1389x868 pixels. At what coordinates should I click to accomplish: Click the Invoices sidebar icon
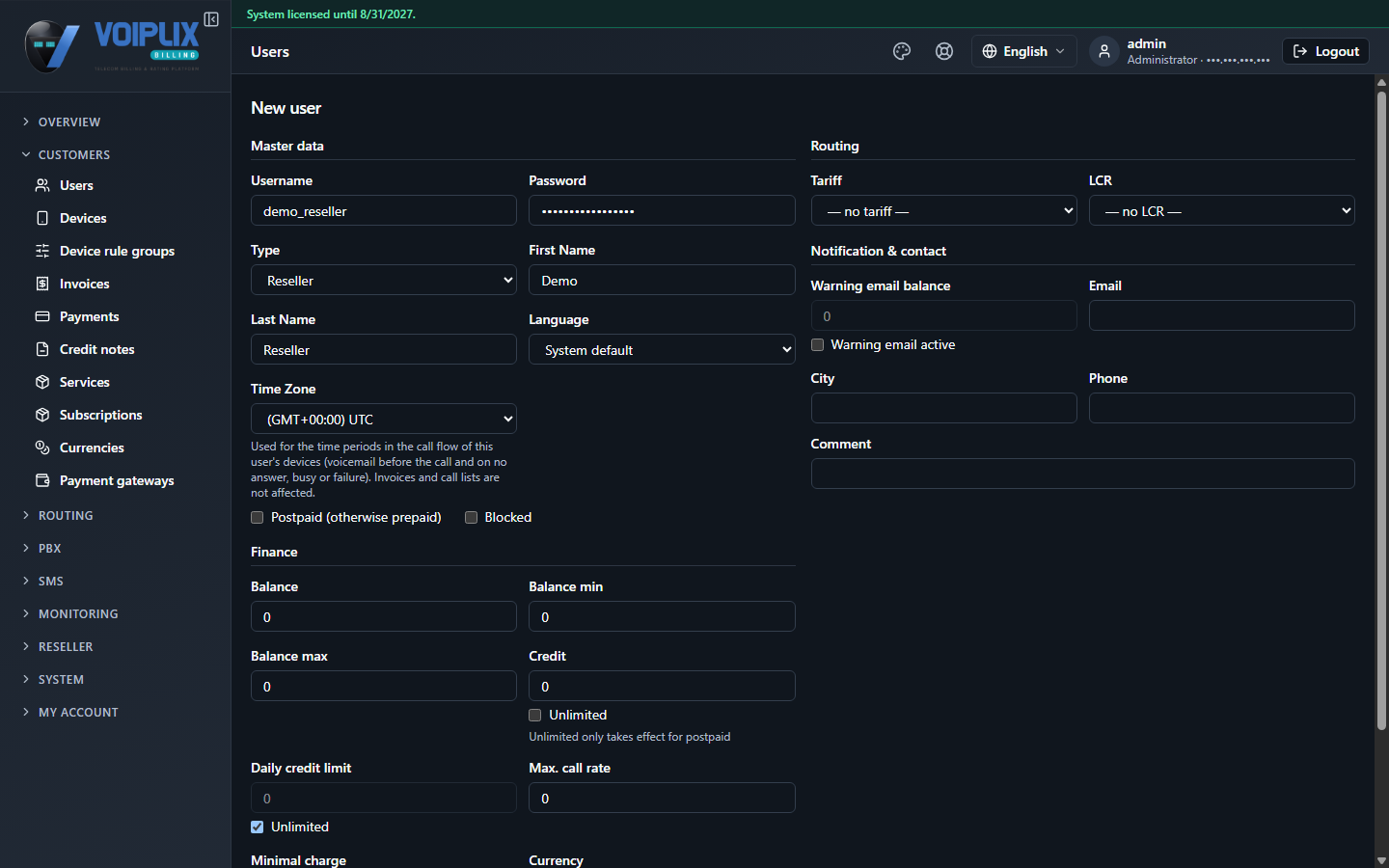(x=42, y=284)
